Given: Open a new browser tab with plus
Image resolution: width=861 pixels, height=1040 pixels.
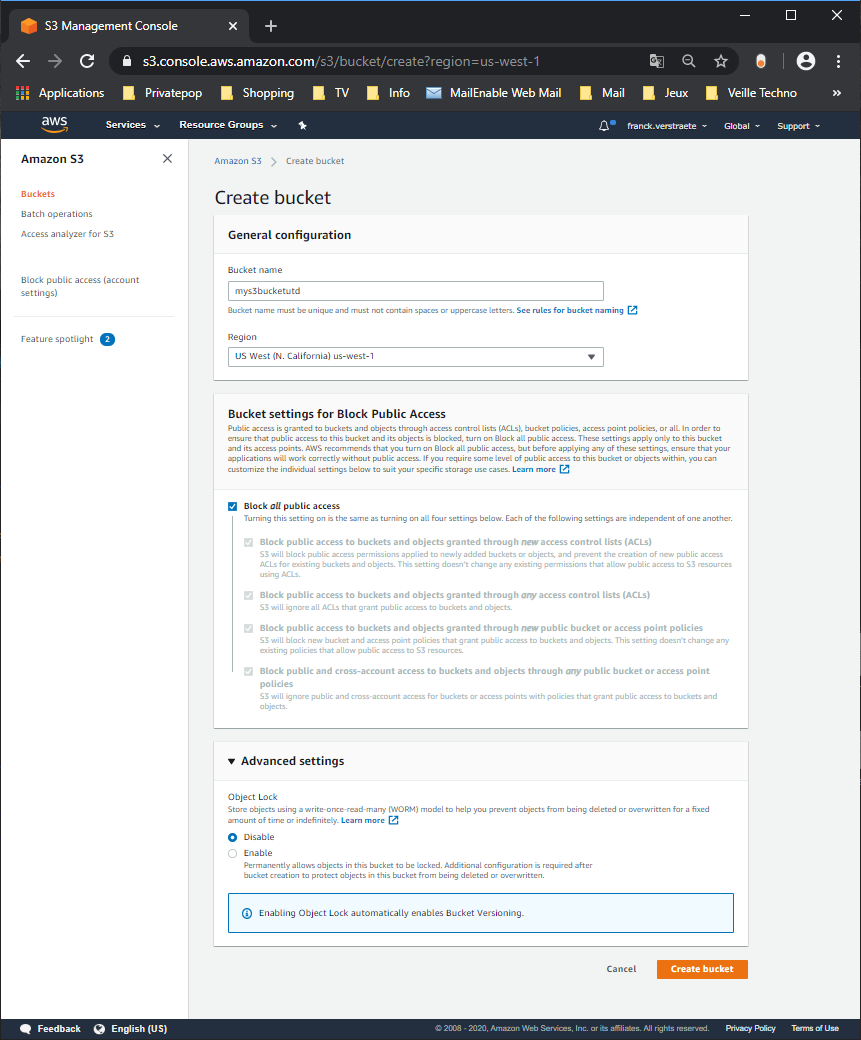Looking at the screenshot, I should (x=271, y=26).
